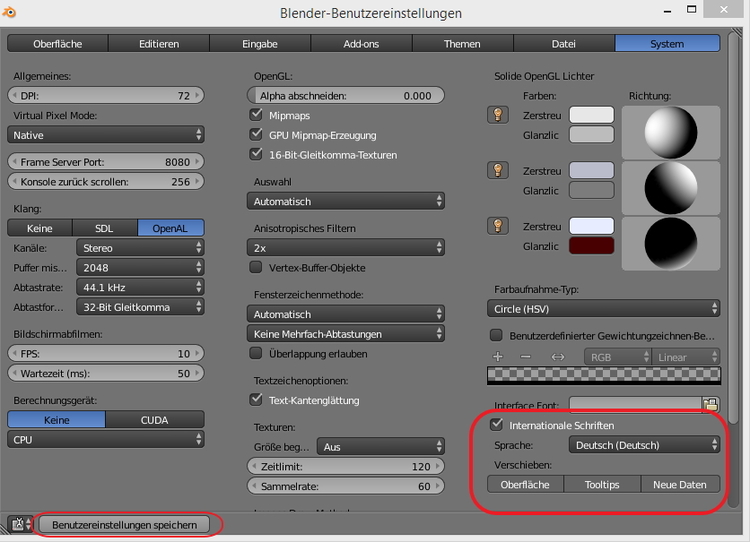
Task: Toggle GPU Mipmap-Erzeugung checkbox
Action: click(256, 134)
